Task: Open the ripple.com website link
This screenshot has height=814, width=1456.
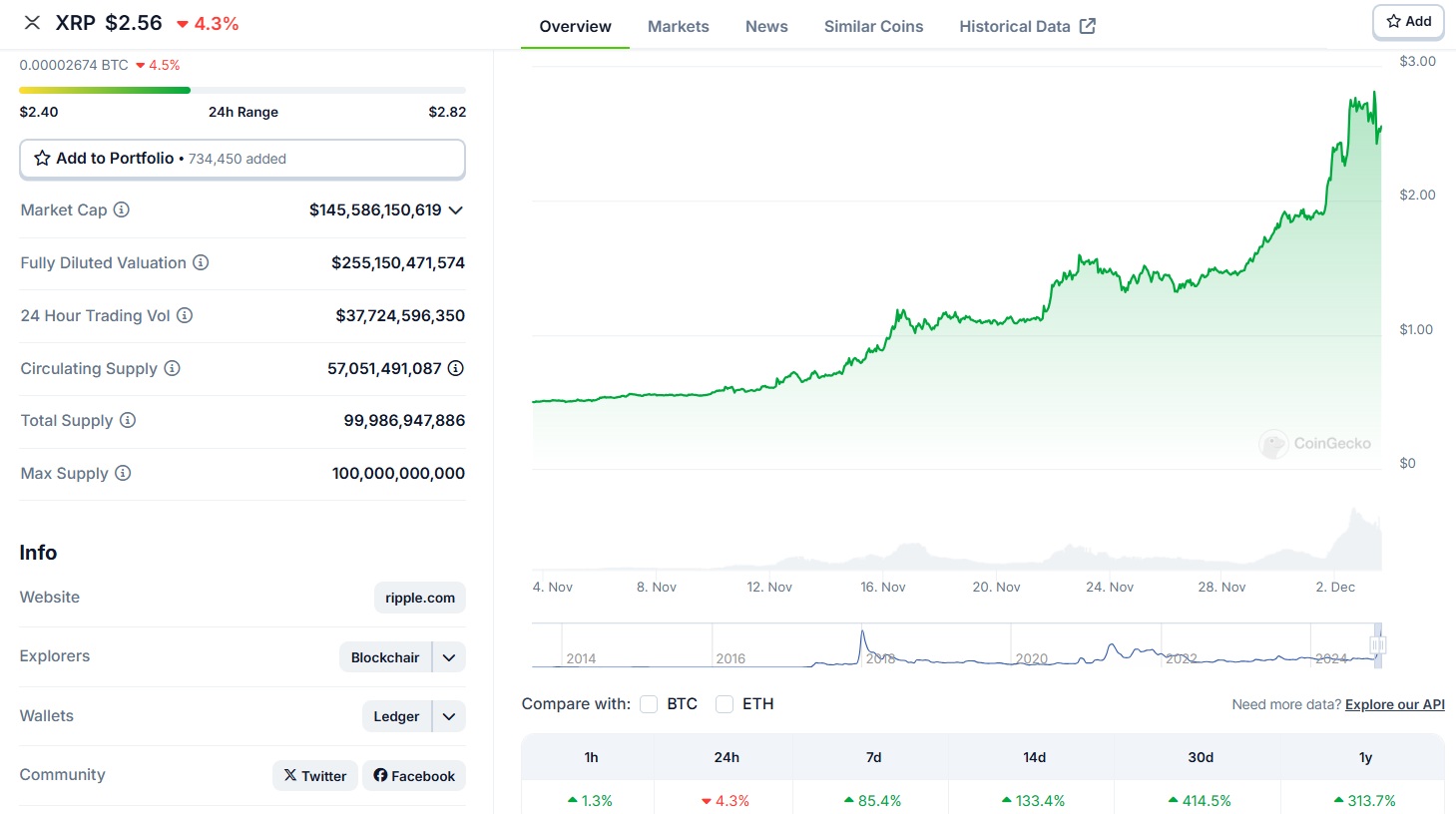Action: tap(420, 598)
